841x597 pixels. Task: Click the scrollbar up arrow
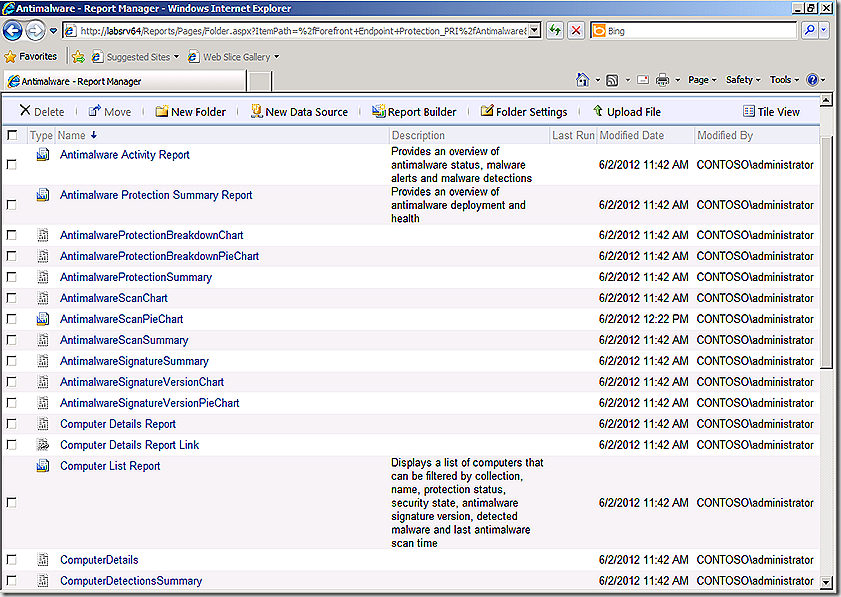click(x=826, y=100)
